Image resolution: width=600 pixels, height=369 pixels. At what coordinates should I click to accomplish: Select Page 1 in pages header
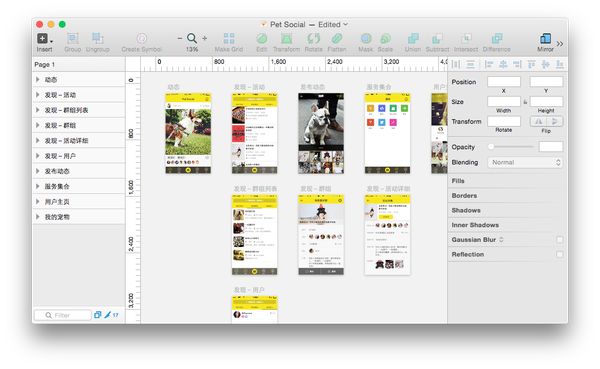pos(44,64)
